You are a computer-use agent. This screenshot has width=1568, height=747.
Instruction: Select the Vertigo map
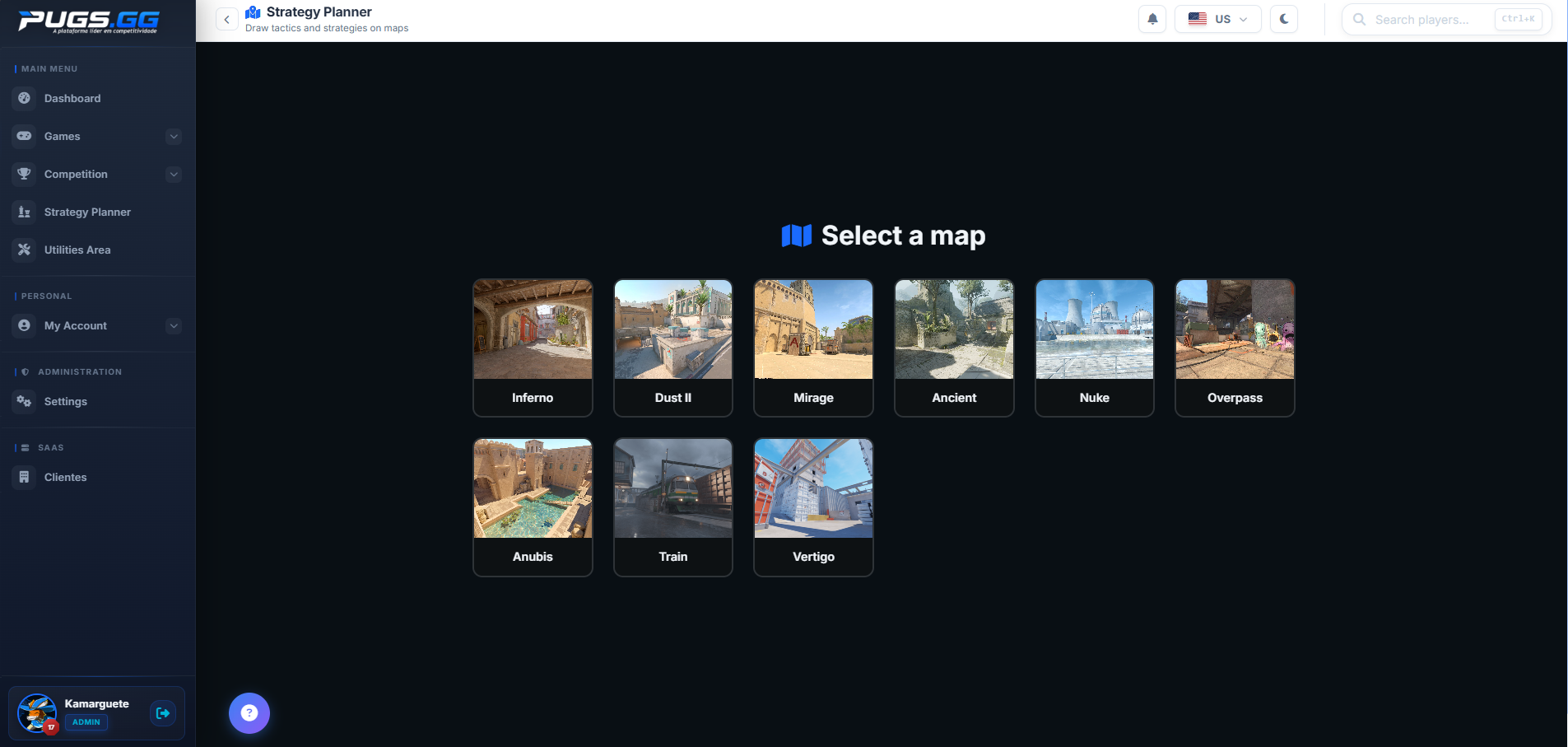(x=813, y=507)
